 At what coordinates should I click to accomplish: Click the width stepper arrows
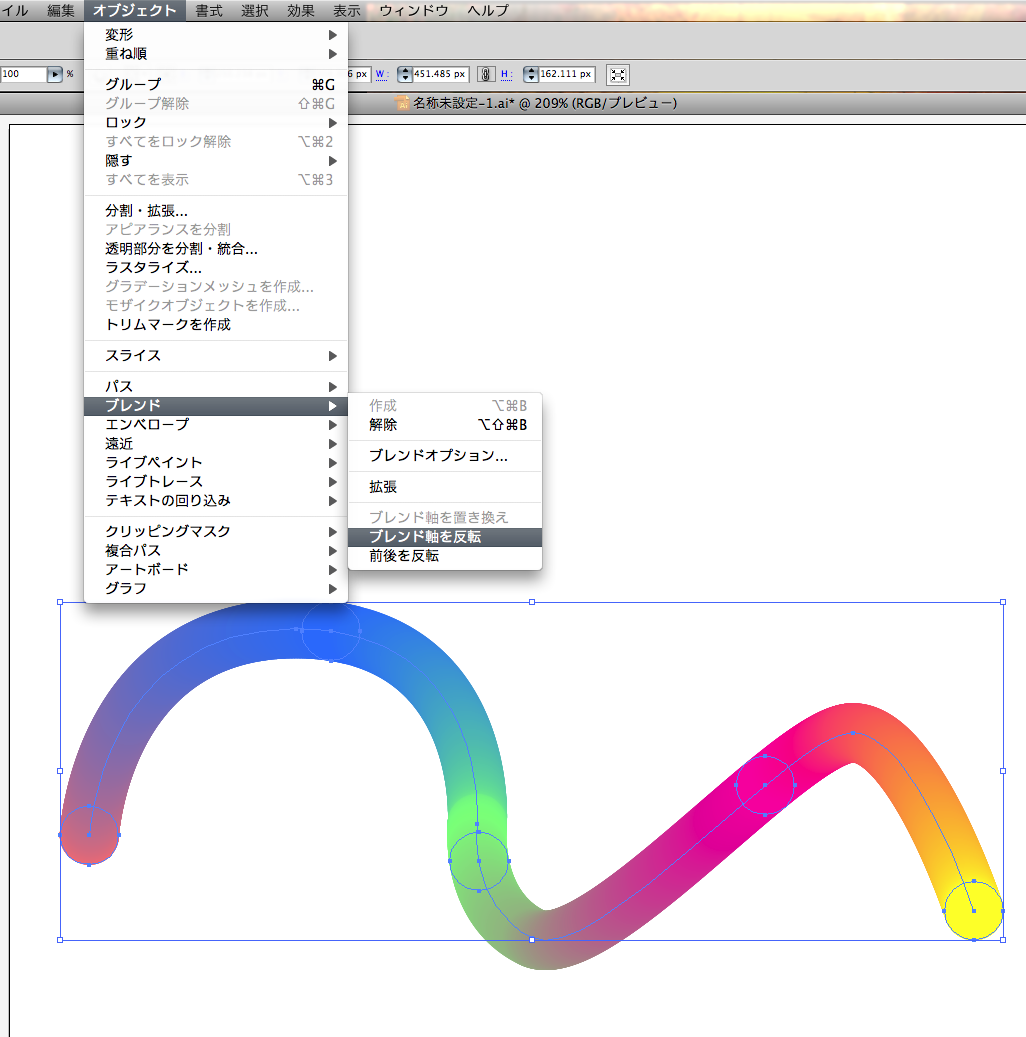[x=405, y=75]
